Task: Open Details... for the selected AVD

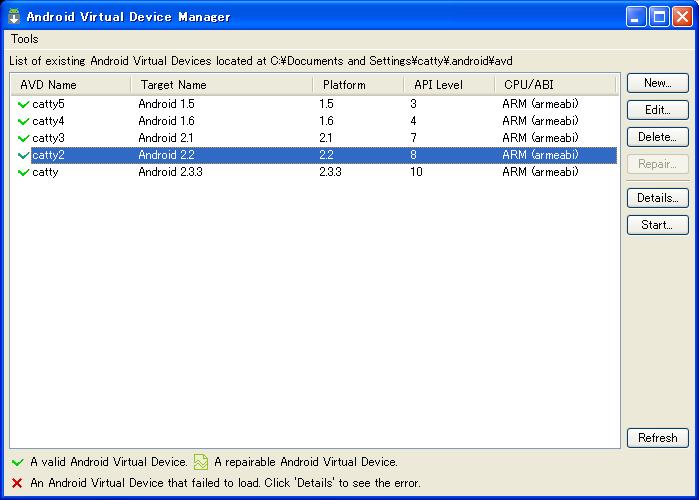Action: (x=657, y=198)
